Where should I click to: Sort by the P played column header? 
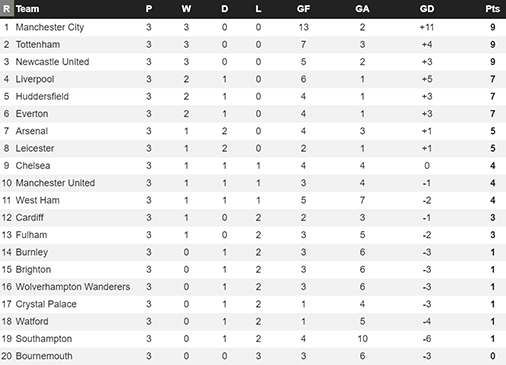[x=149, y=9]
